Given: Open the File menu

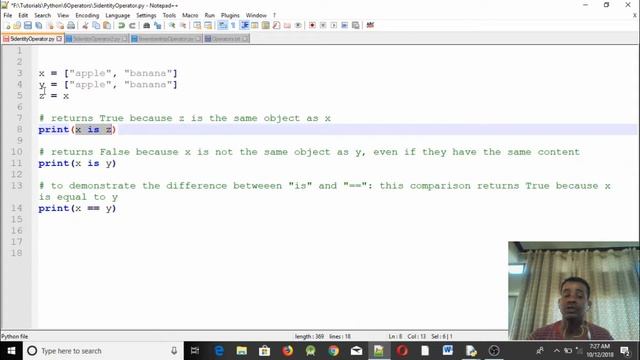Looking at the screenshot, I should [8, 16].
